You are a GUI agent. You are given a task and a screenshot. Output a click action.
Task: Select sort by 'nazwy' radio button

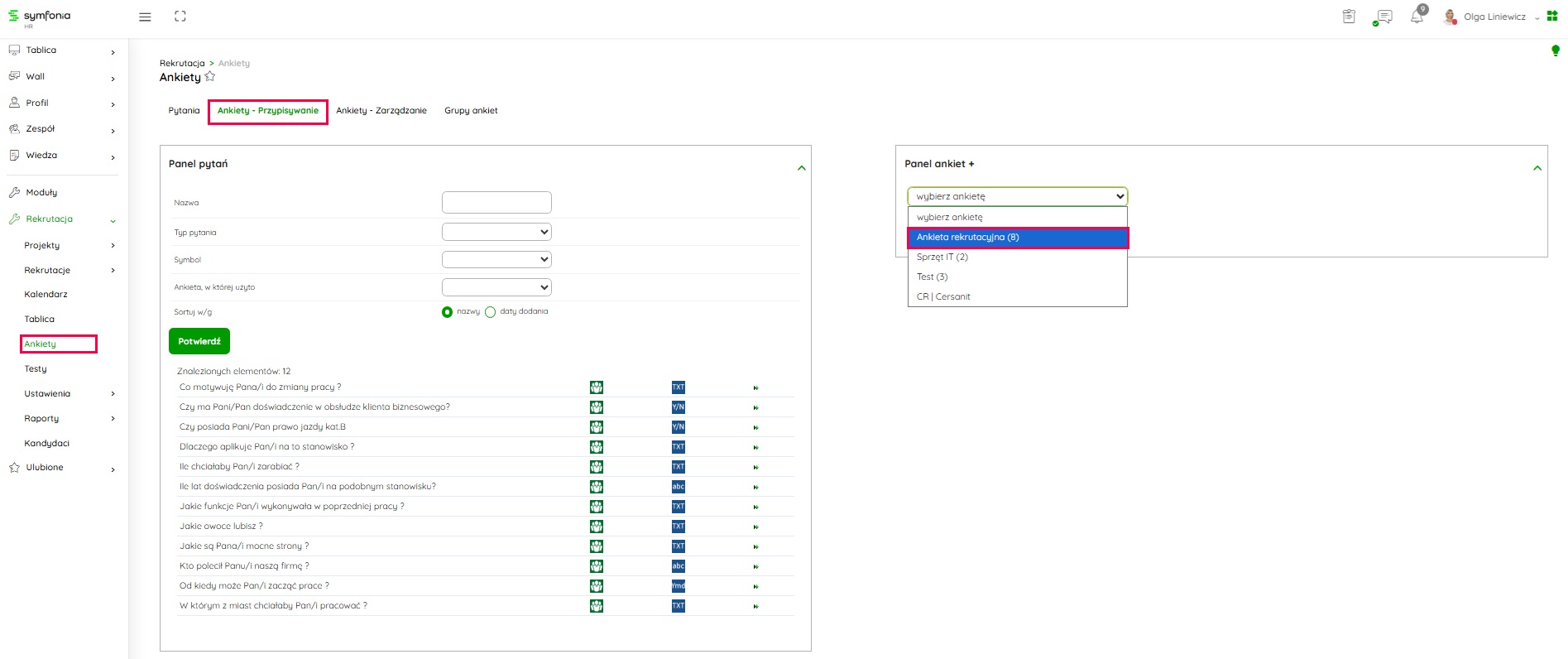(x=448, y=312)
